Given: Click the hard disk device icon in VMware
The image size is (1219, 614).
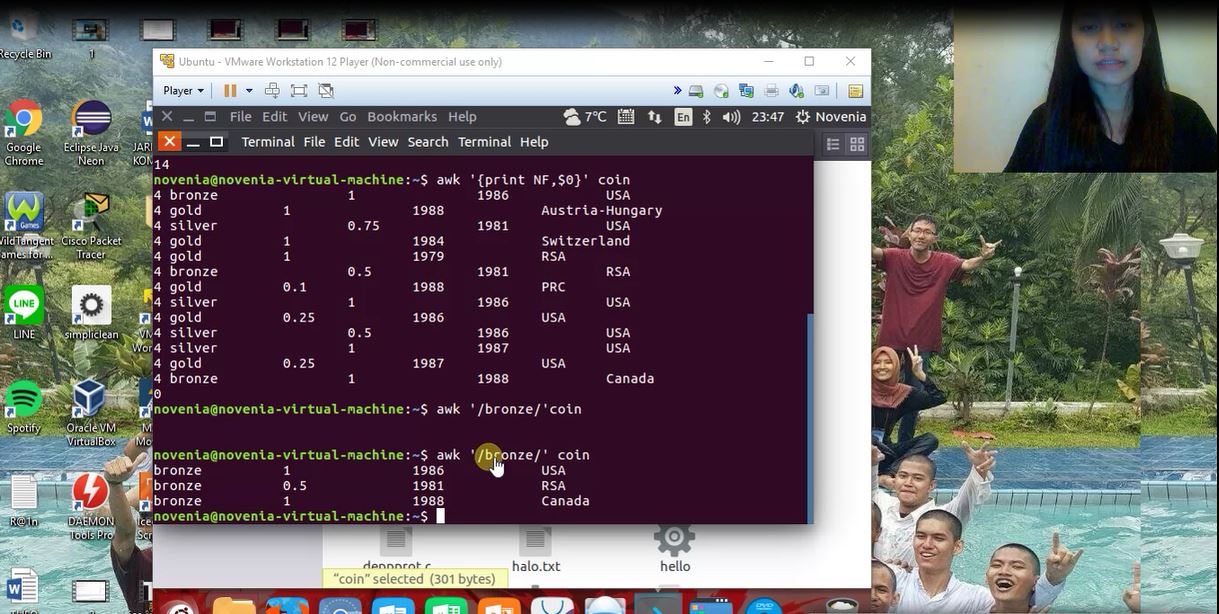Looking at the screenshot, I should tap(696, 90).
